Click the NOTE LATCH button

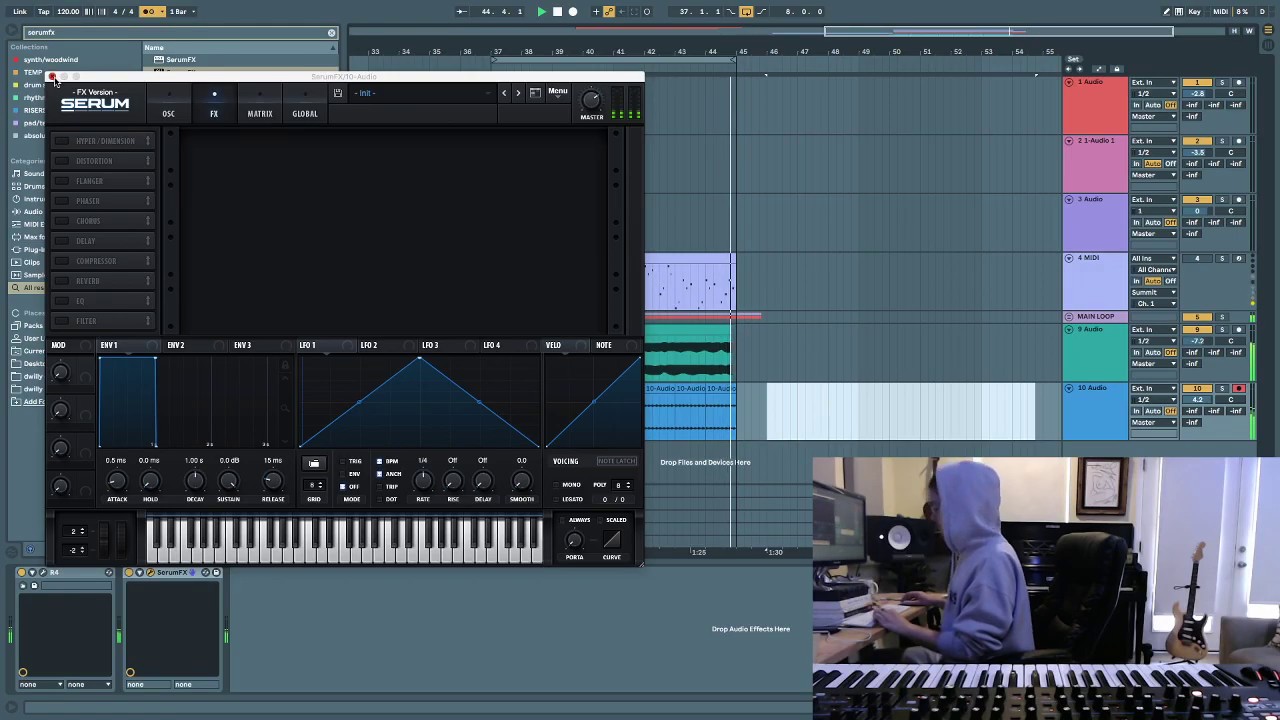tap(616, 461)
